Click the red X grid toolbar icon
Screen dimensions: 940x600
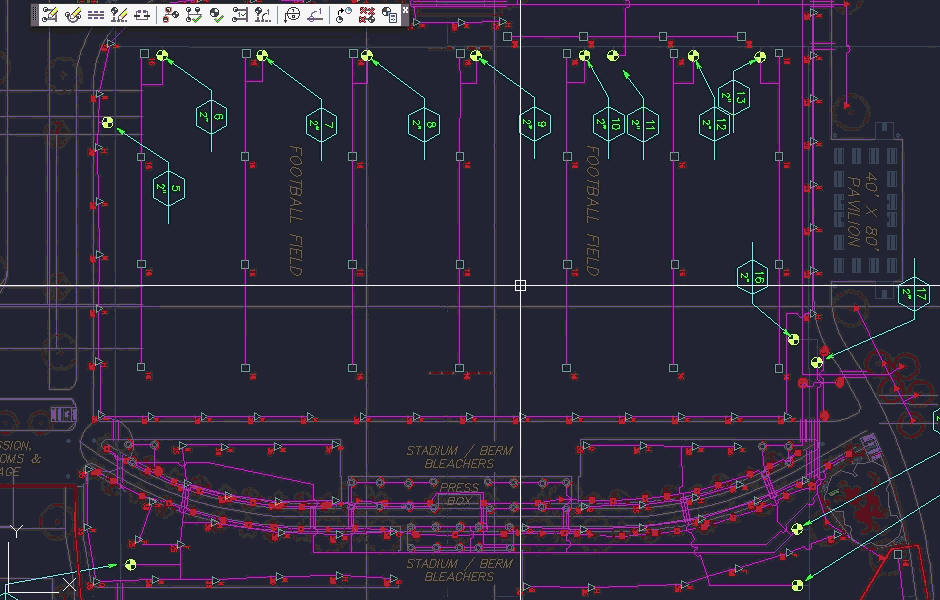[x=366, y=15]
